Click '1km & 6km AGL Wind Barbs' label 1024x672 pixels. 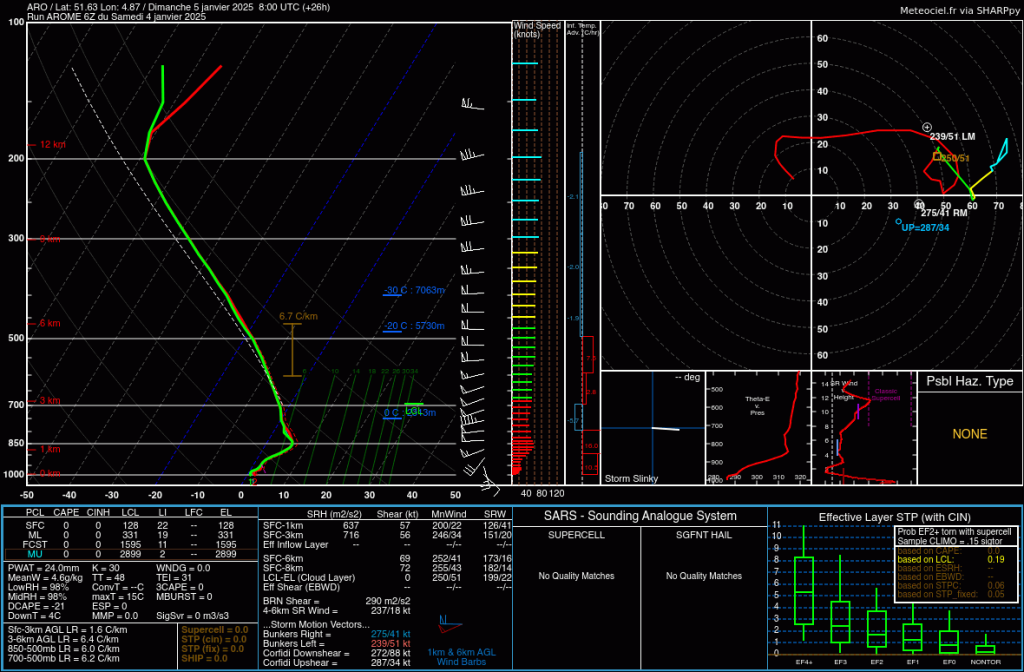[x=460, y=657]
